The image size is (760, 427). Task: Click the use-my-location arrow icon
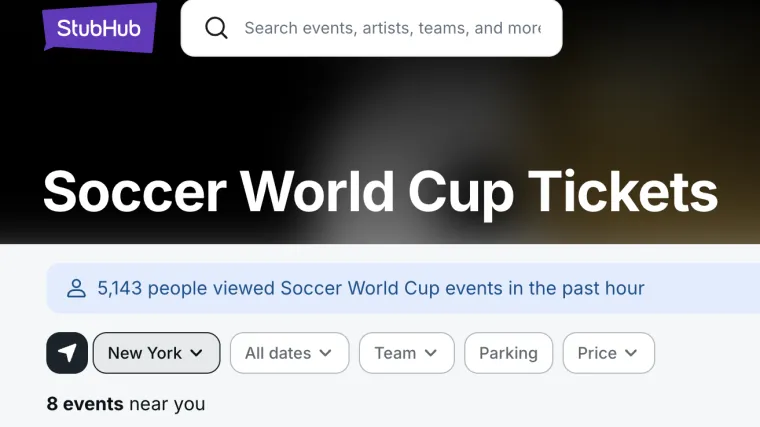click(x=67, y=353)
